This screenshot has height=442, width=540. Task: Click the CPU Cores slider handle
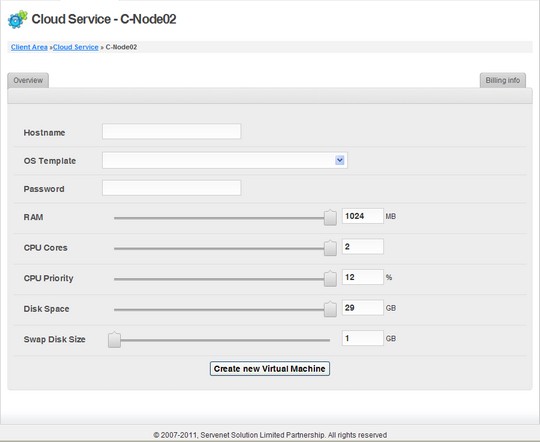point(330,248)
